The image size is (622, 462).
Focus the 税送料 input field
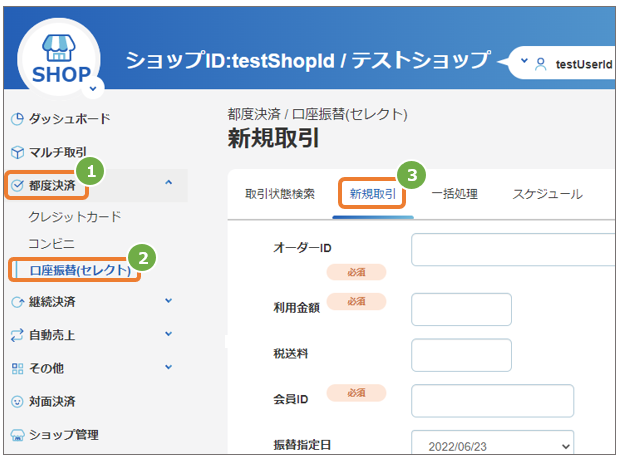[461, 355]
